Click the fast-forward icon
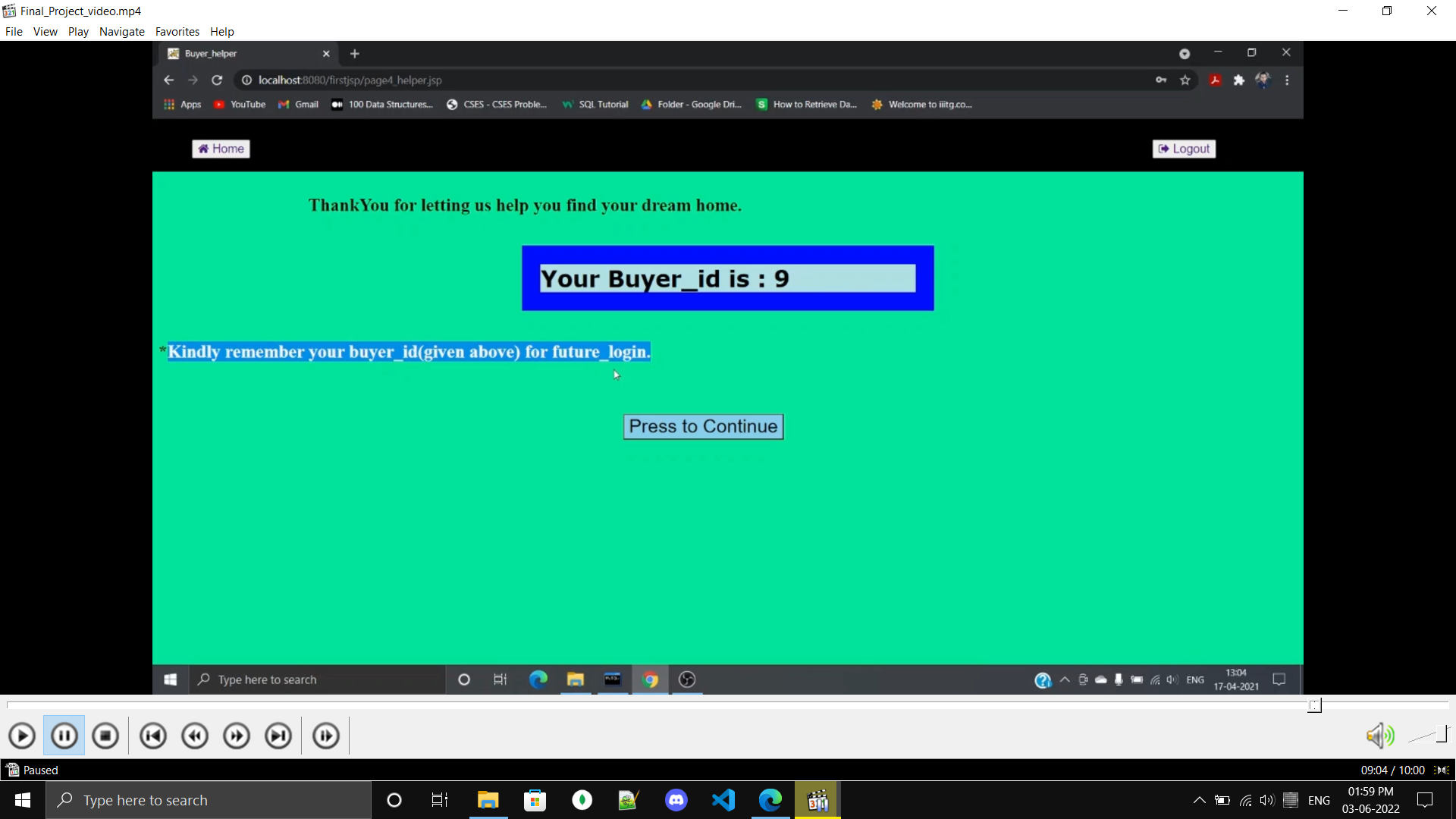Viewport: 1456px width, 819px height. pyautogui.click(x=237, y=736)
